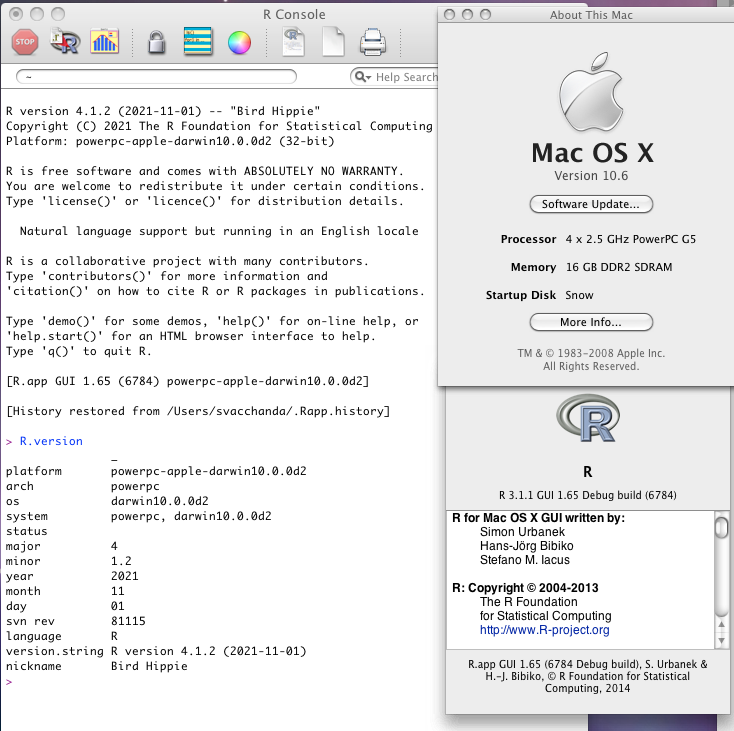Click the credits scrollbar thumb in About R

[722, 526]
